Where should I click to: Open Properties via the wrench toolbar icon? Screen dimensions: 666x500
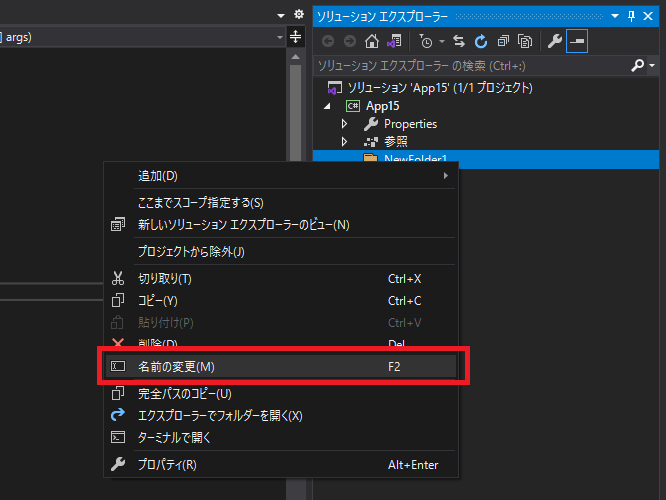tap(556, 41)
